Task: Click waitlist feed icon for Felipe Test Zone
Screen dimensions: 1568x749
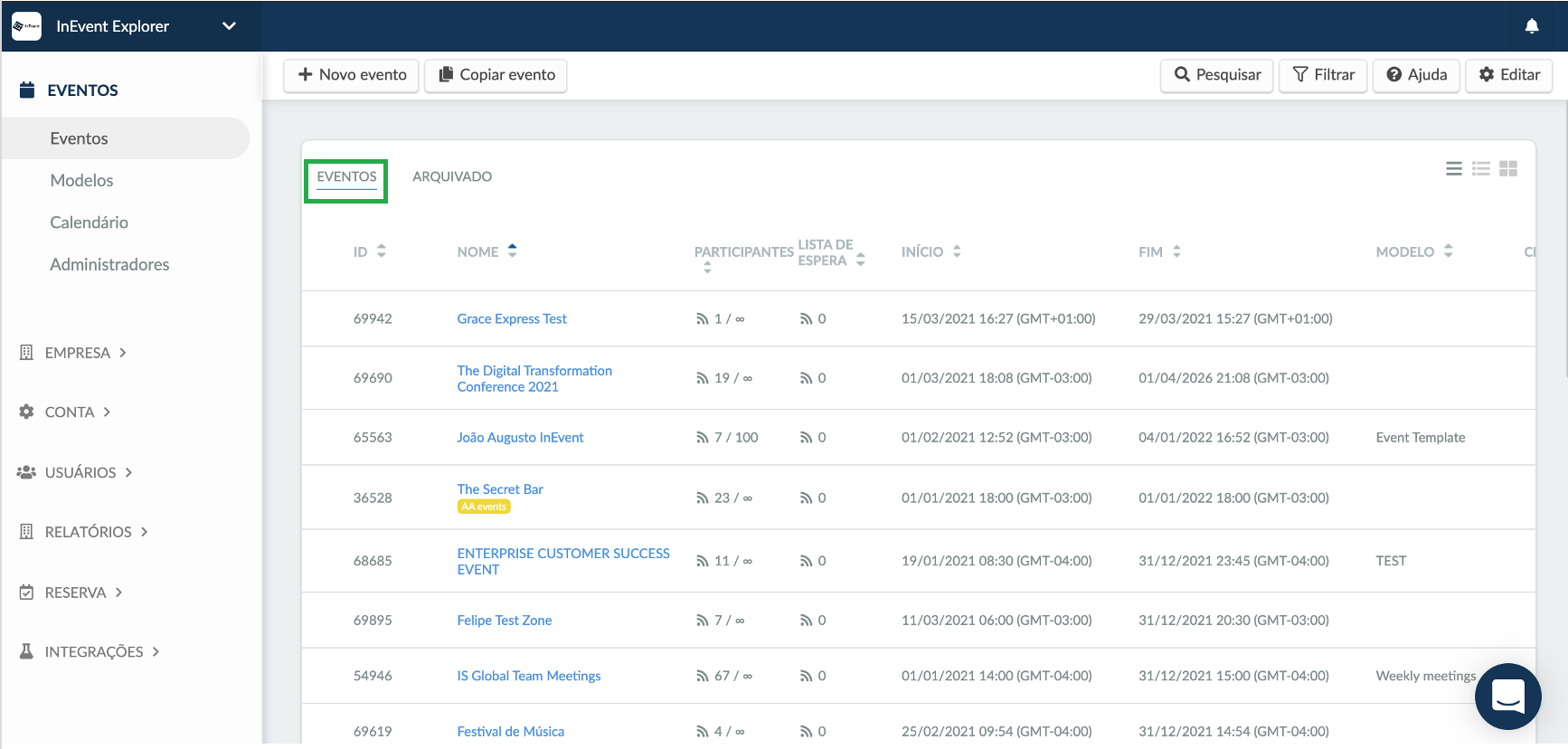Action: (x=806, y=621)
